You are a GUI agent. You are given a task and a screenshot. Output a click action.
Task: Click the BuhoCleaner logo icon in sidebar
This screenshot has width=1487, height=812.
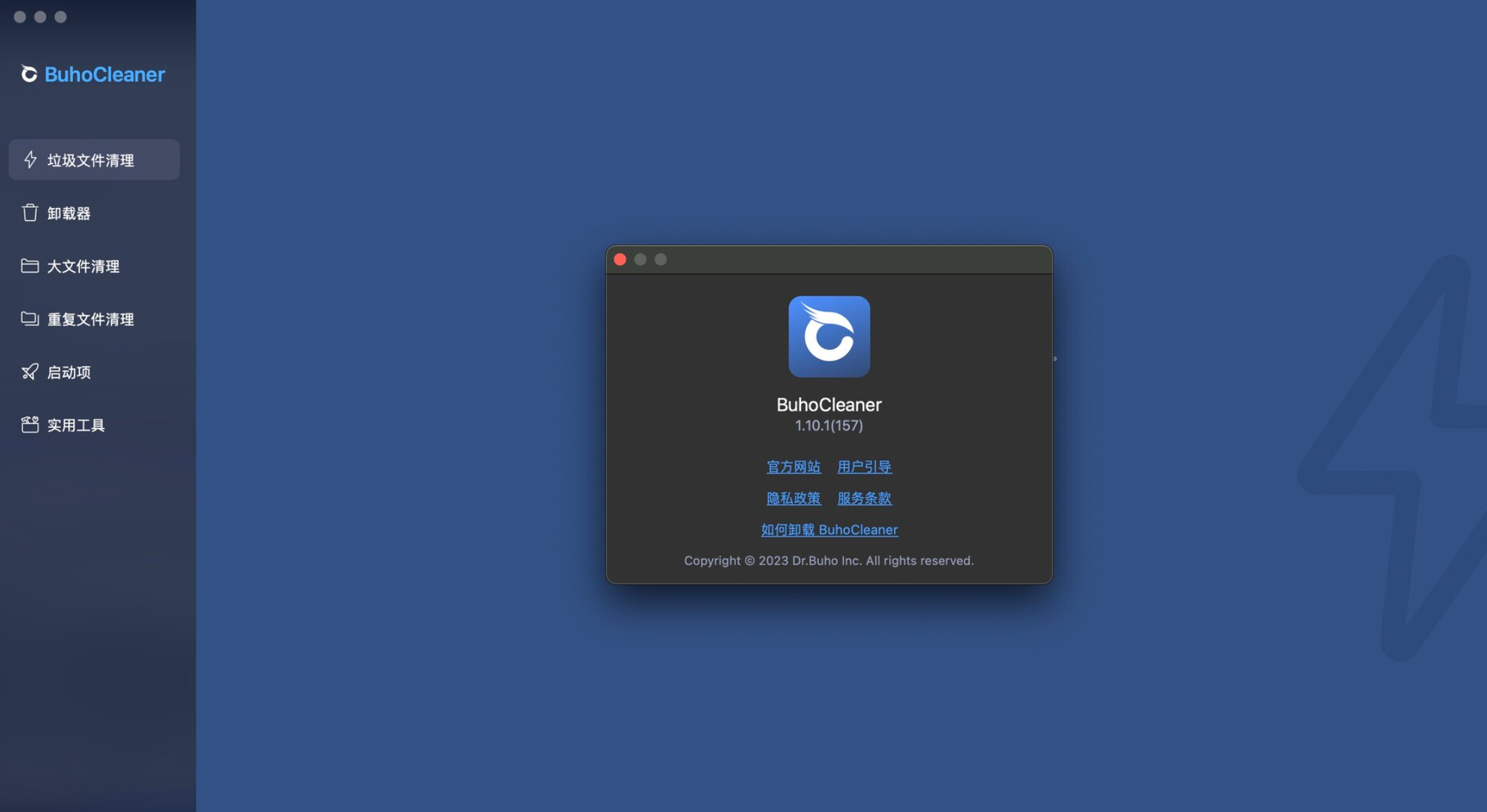tap(29, 73)
